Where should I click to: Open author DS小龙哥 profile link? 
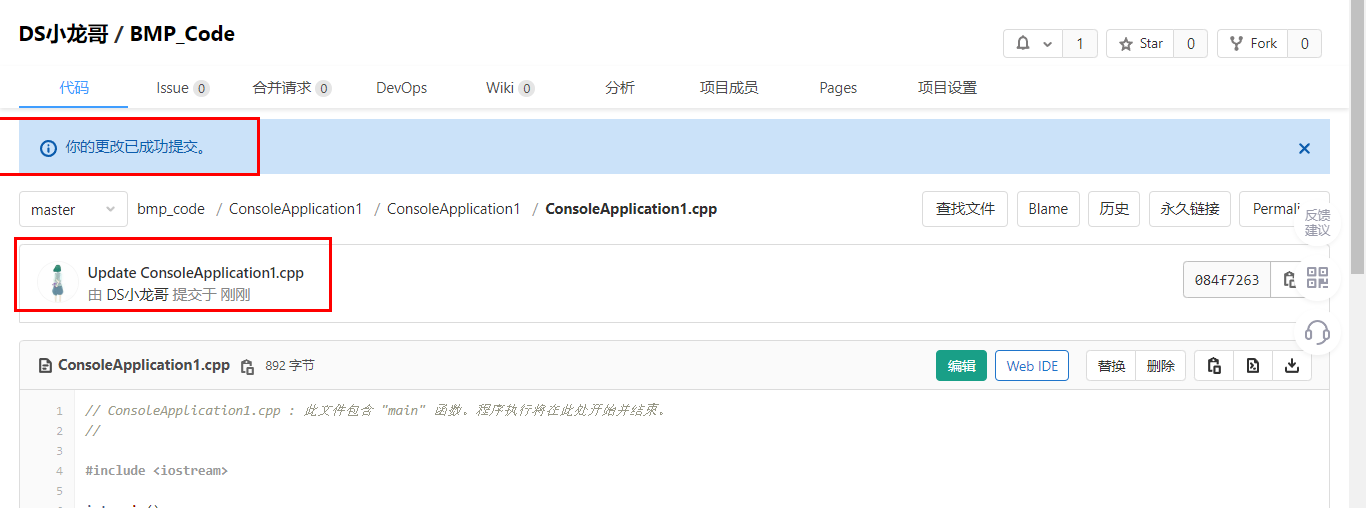(x=137, y=295)
